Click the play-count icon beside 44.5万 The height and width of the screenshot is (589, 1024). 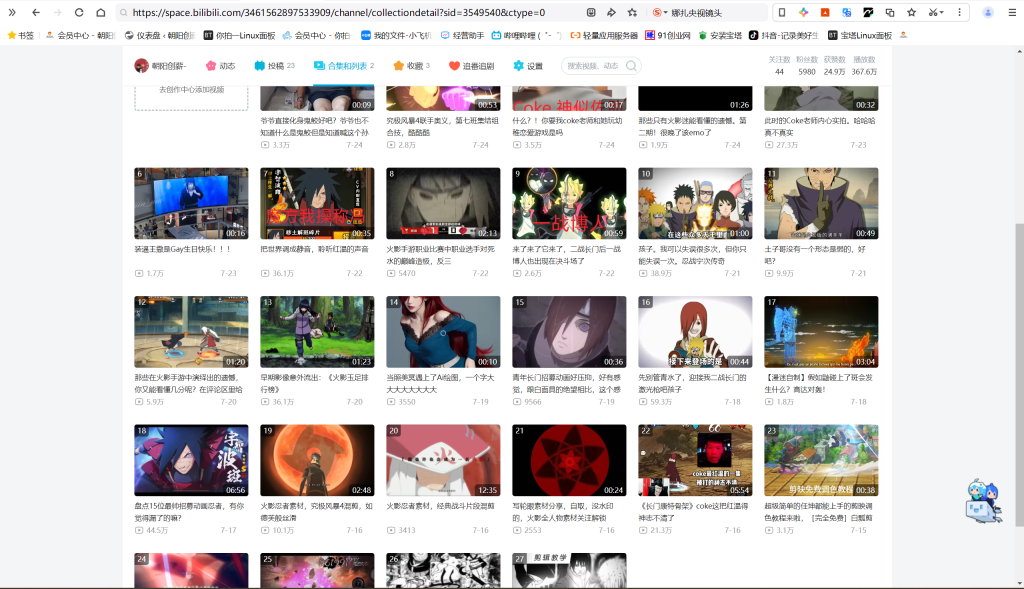pos(139,530)
